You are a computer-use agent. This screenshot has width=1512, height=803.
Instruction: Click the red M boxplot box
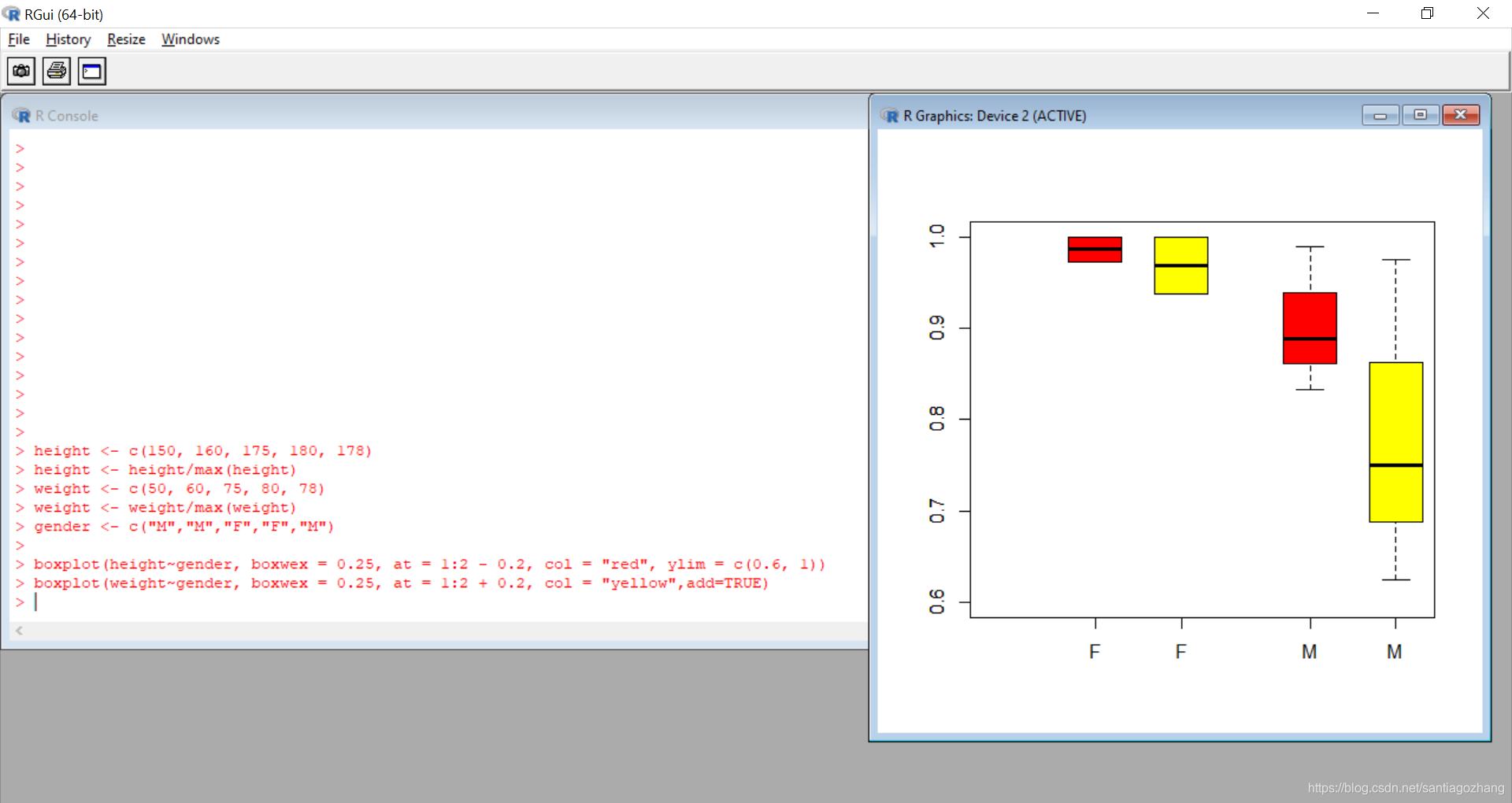tap(1310, 328)
